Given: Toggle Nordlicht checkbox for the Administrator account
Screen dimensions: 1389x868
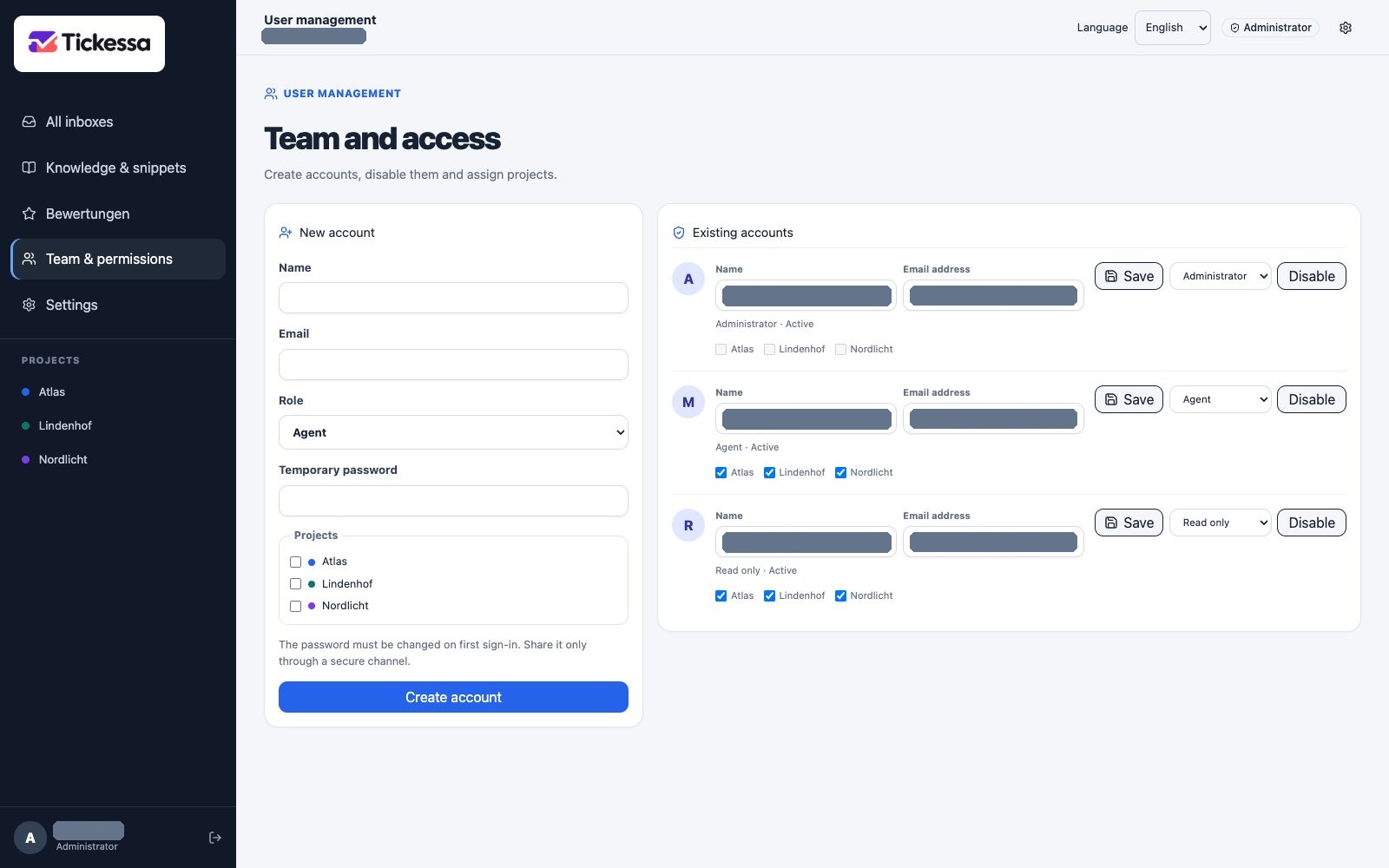Looking at the screenshot, I should click(x=840, y=349).
